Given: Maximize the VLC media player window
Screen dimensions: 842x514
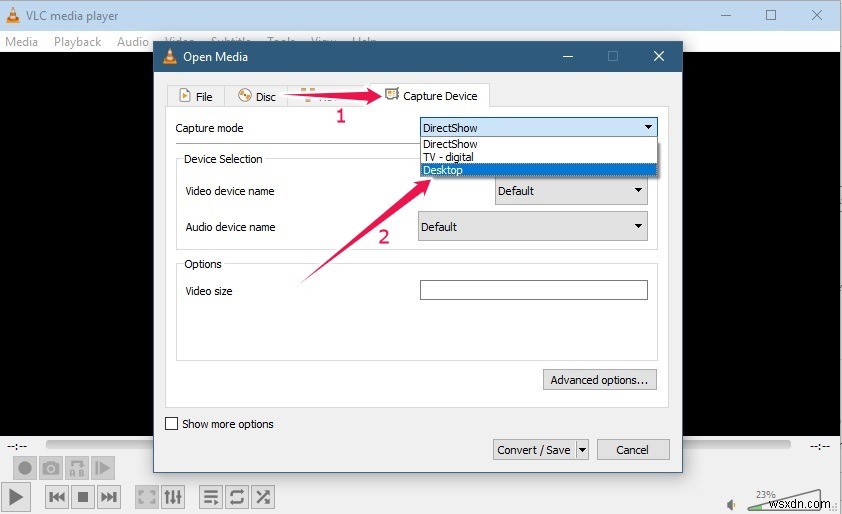Looking at the screenshot, I should click(771, 15).
